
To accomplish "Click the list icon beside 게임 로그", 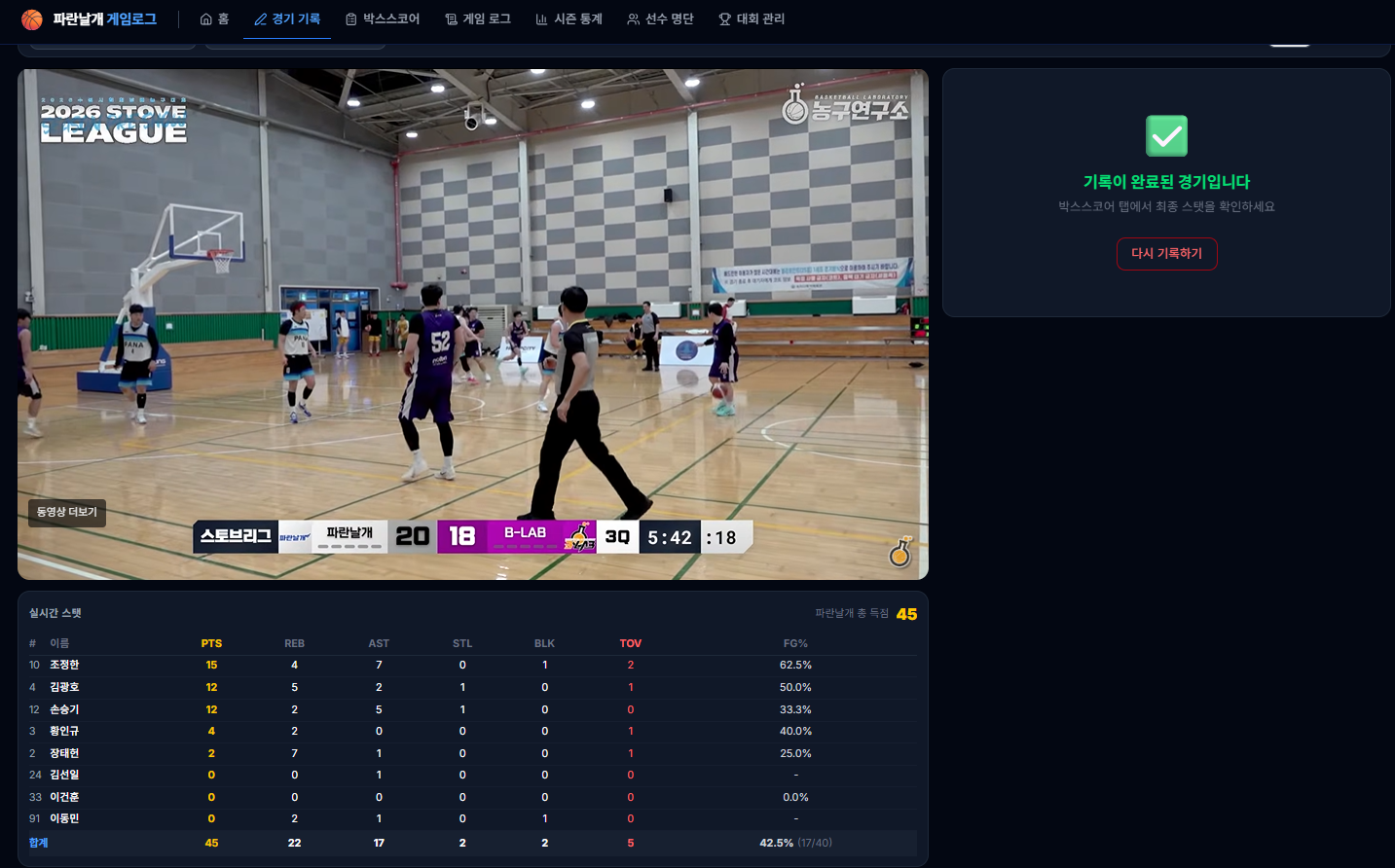I will (x=451, y=19).
